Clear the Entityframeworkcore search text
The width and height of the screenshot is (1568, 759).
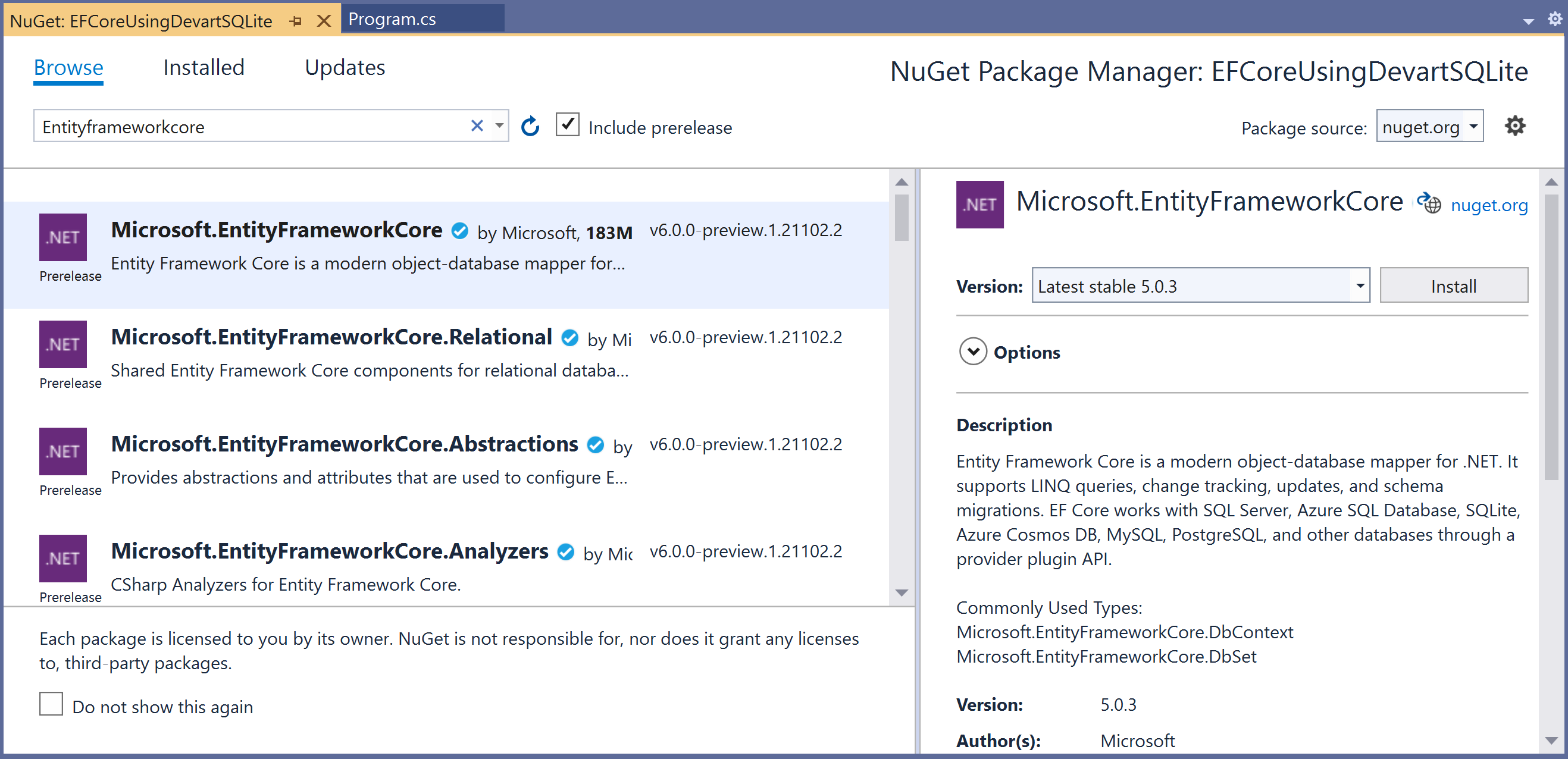tap(477, 126)
